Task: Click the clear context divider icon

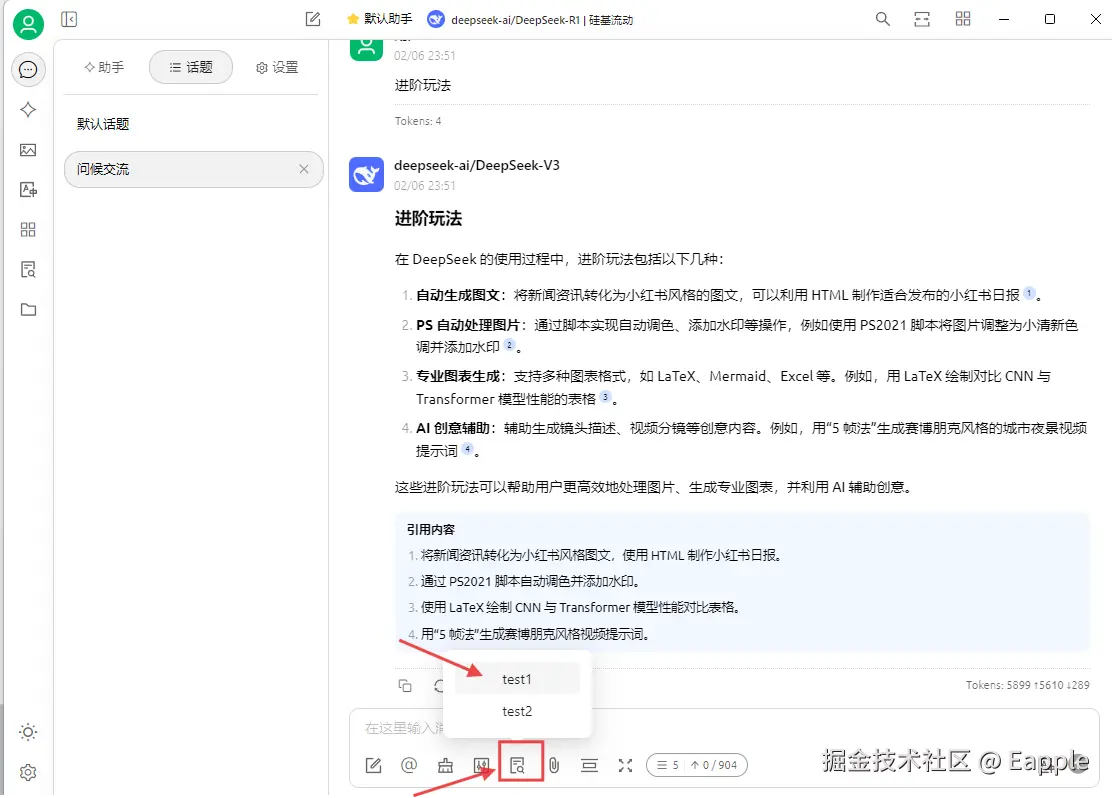Action: pyautogui.click(x=589, y=765)
